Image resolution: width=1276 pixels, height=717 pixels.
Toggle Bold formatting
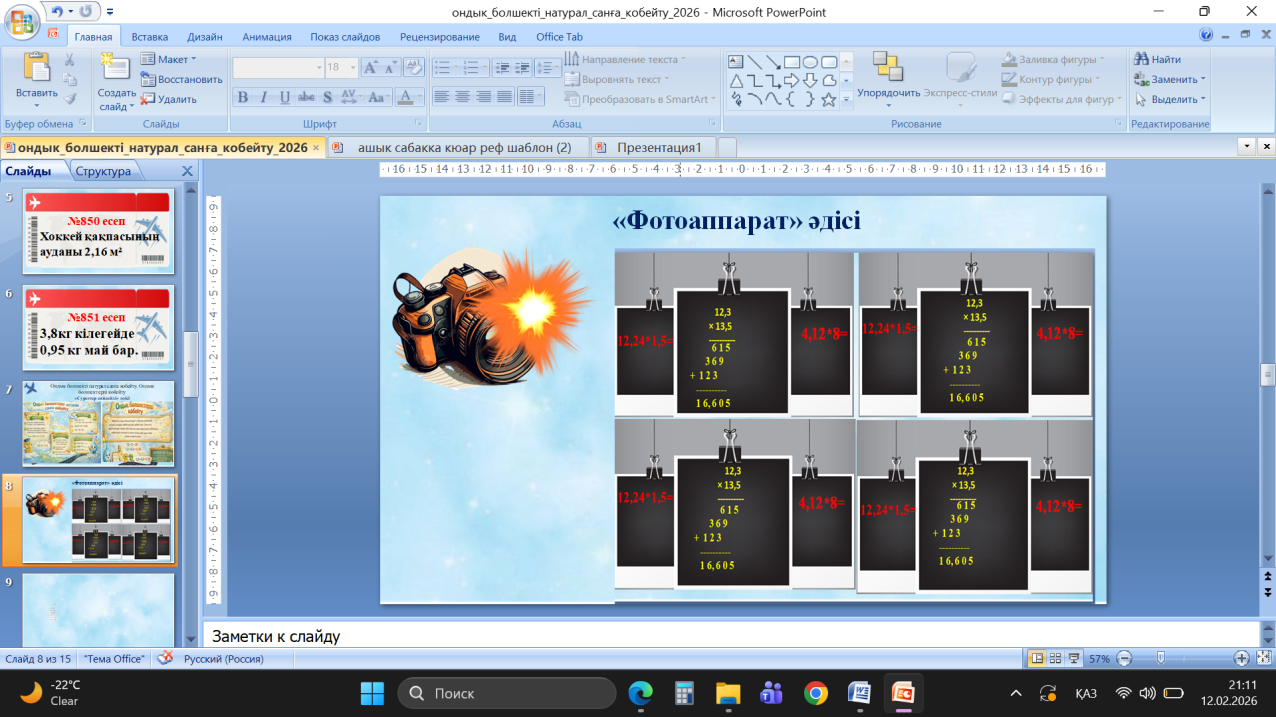tap(242, 98)
